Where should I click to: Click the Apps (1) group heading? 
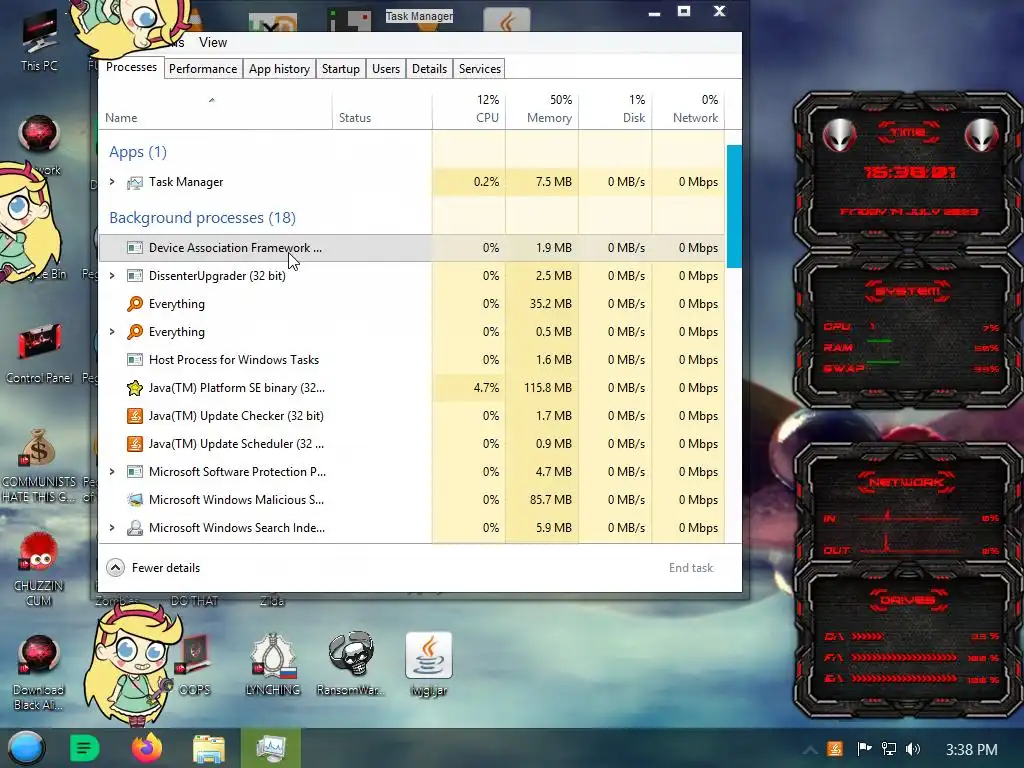coord(138,152)
